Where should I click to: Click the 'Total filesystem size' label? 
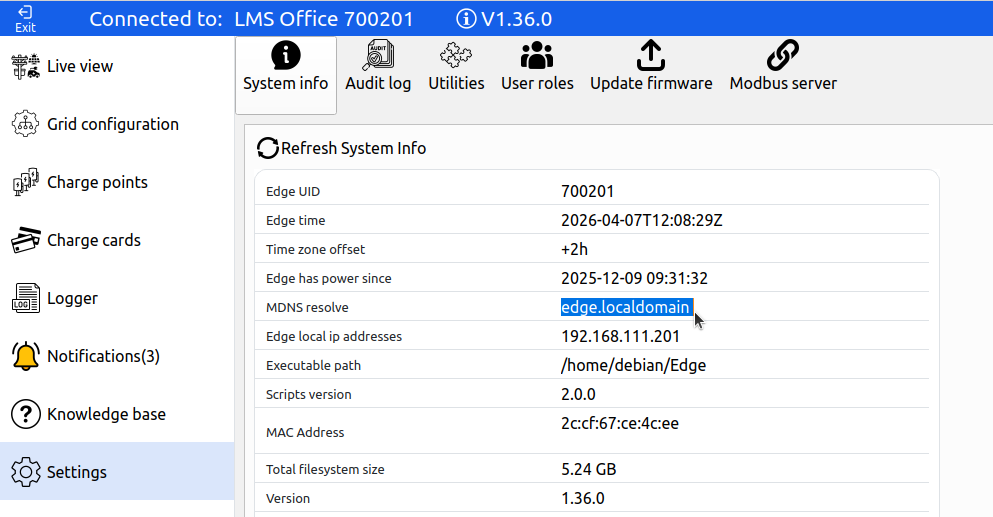coord(325,469)
